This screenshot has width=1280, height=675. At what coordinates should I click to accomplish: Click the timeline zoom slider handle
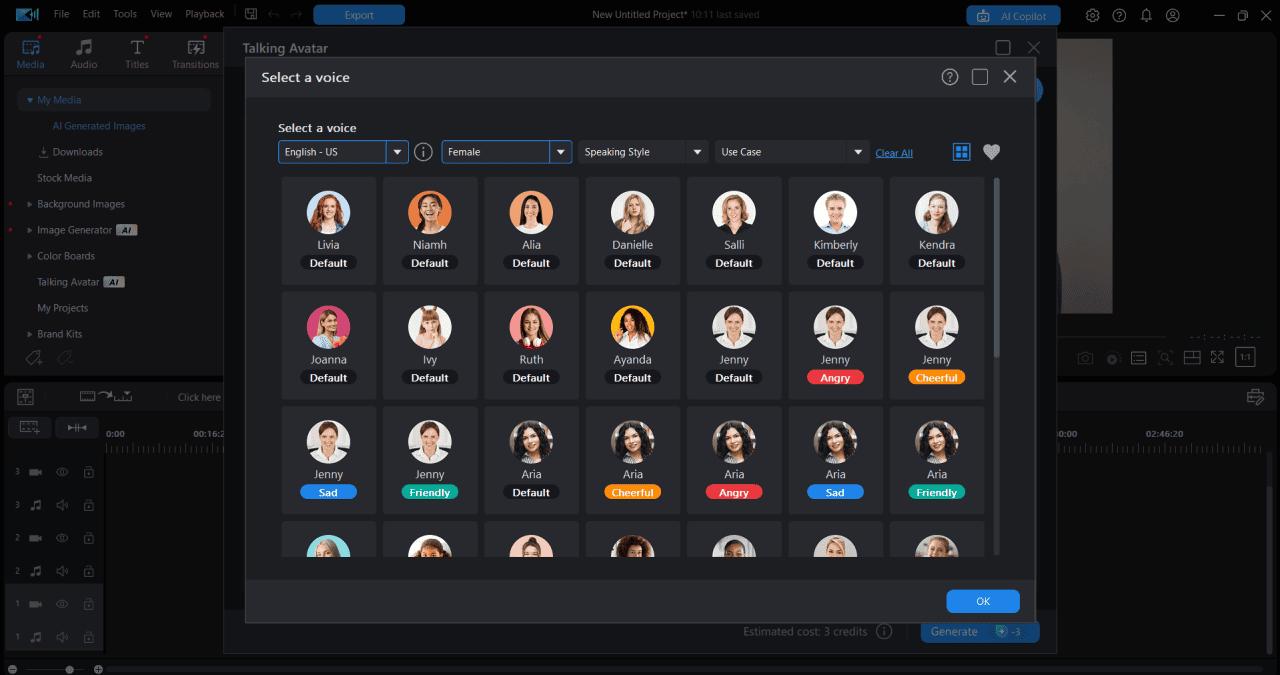click(x=69, y=669)
